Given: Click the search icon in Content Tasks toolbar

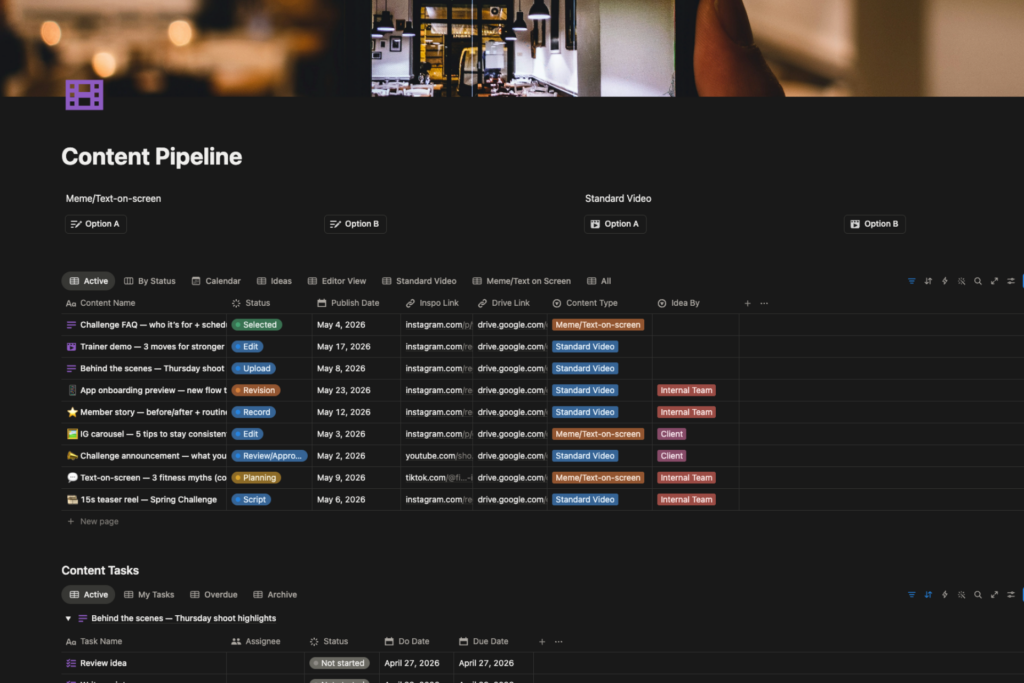Looking at the screenshot, I should pos(978,595).
